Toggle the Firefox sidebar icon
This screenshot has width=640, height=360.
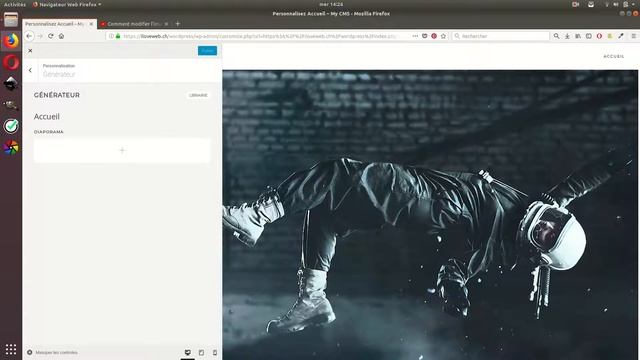(x=589, y=36)
